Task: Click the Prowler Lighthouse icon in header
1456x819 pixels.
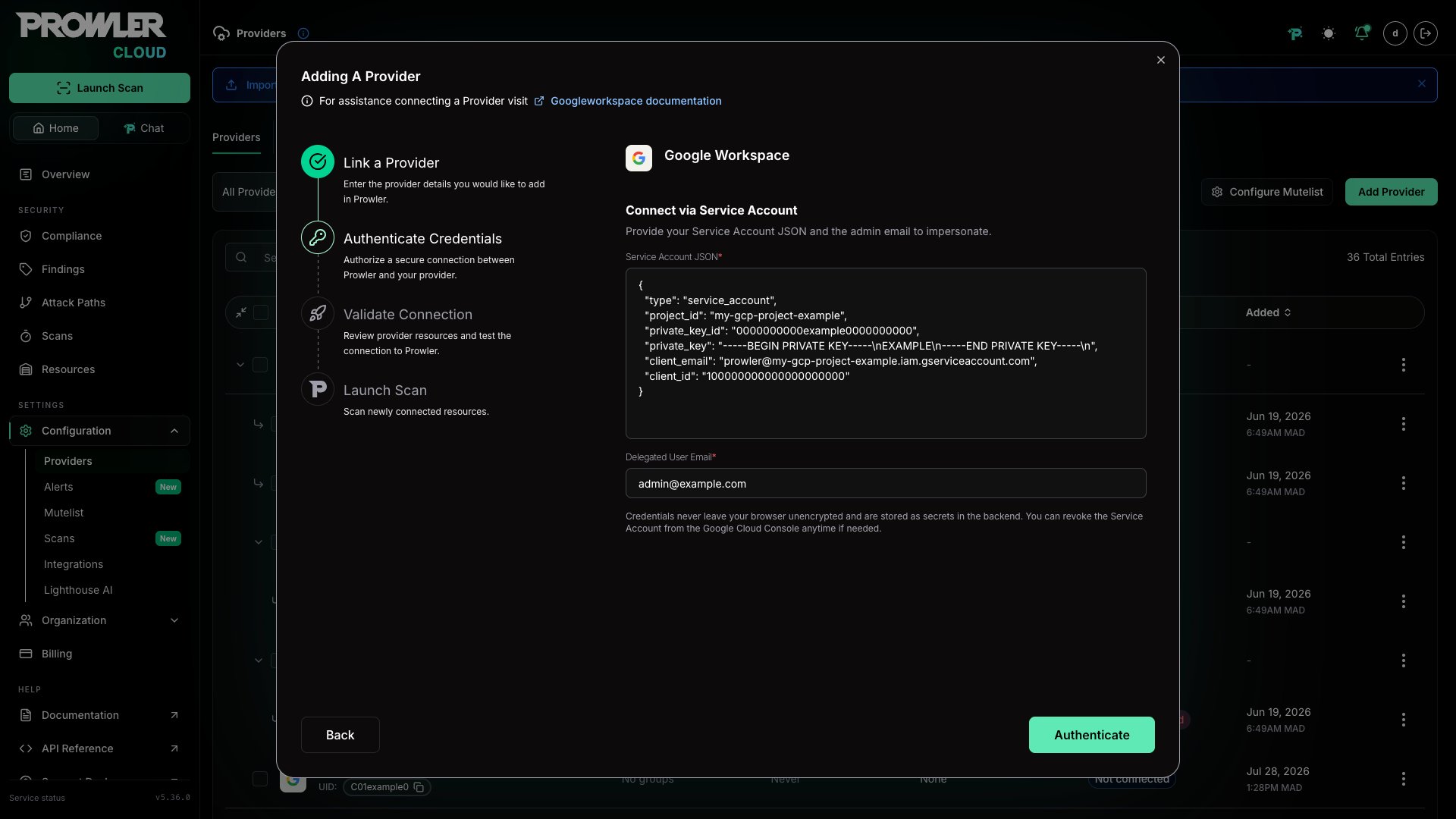Action: pos(1295,33)
